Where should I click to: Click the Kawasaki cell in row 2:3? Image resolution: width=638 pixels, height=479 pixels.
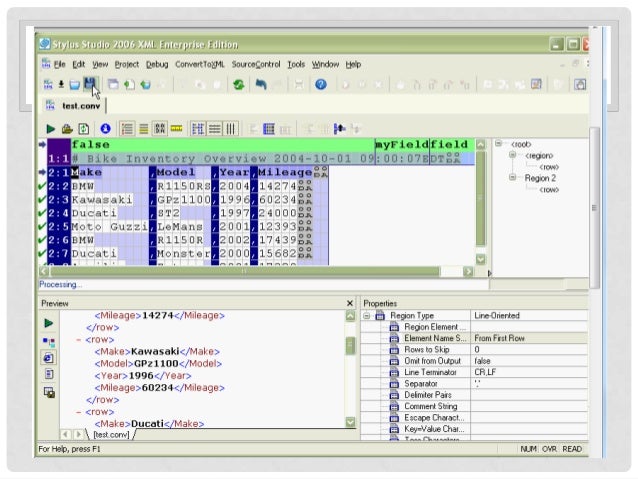(x=110, y=199)
